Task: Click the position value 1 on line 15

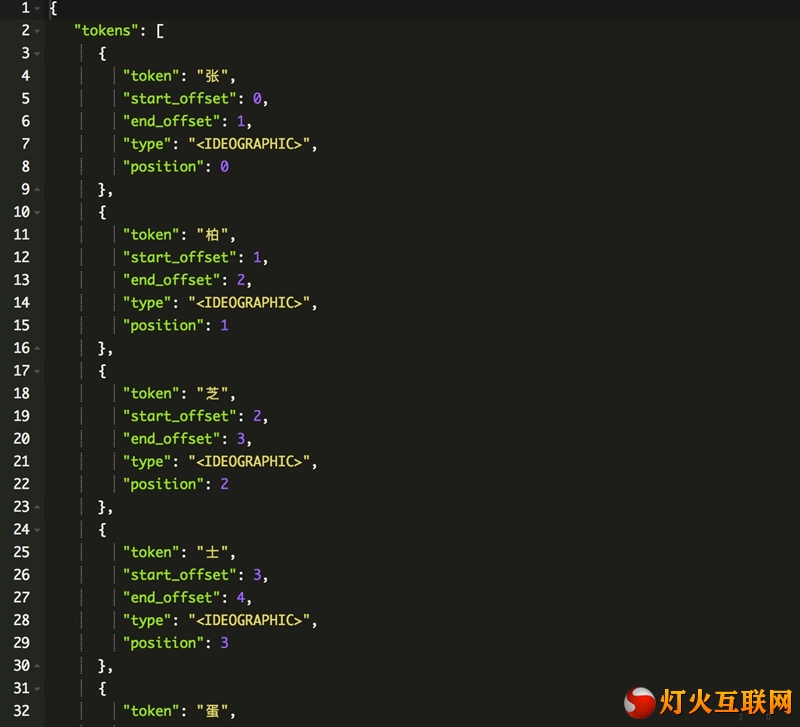Action: point(224,325)
